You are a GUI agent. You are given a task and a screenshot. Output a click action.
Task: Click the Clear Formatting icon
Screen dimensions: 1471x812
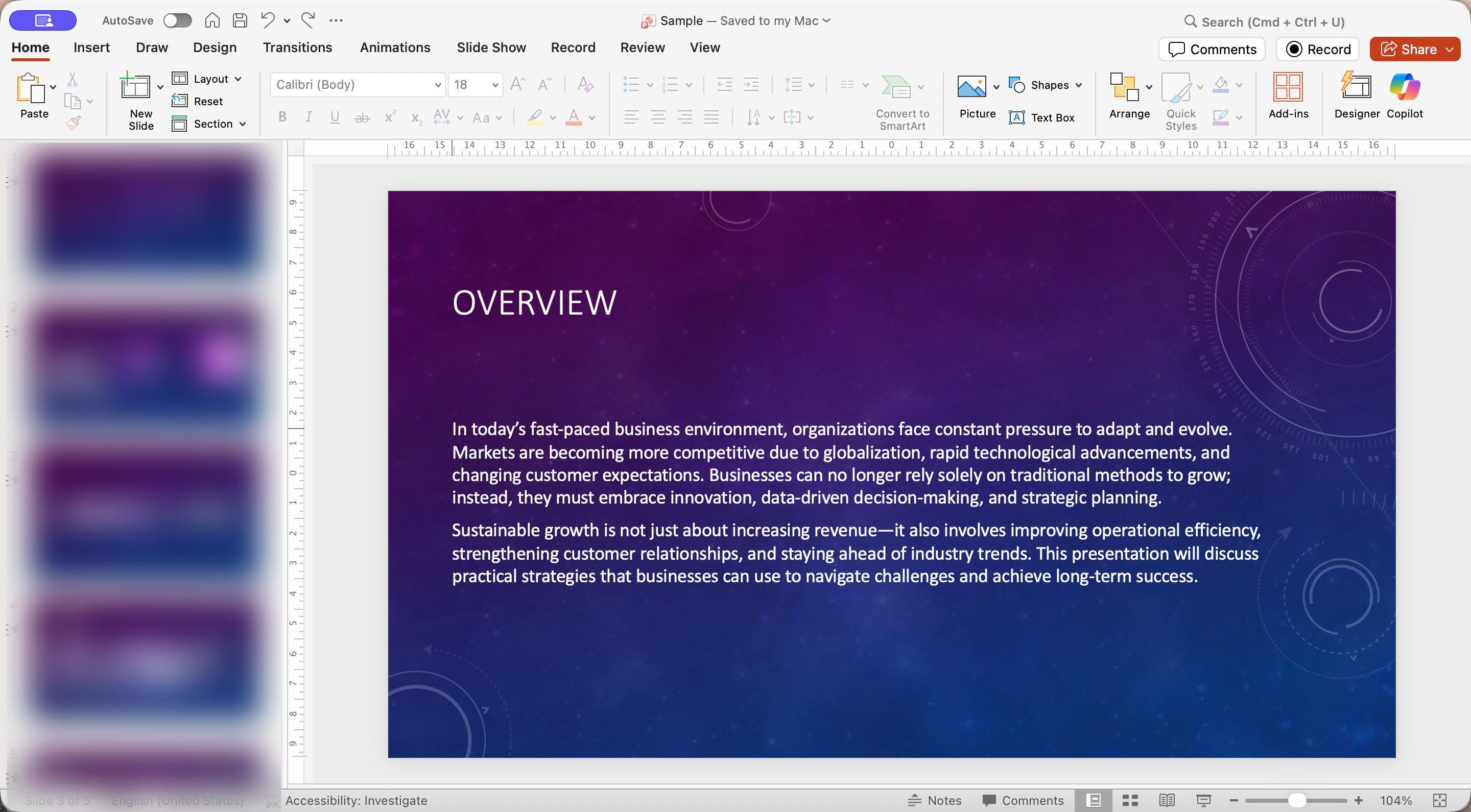point(585,85)
